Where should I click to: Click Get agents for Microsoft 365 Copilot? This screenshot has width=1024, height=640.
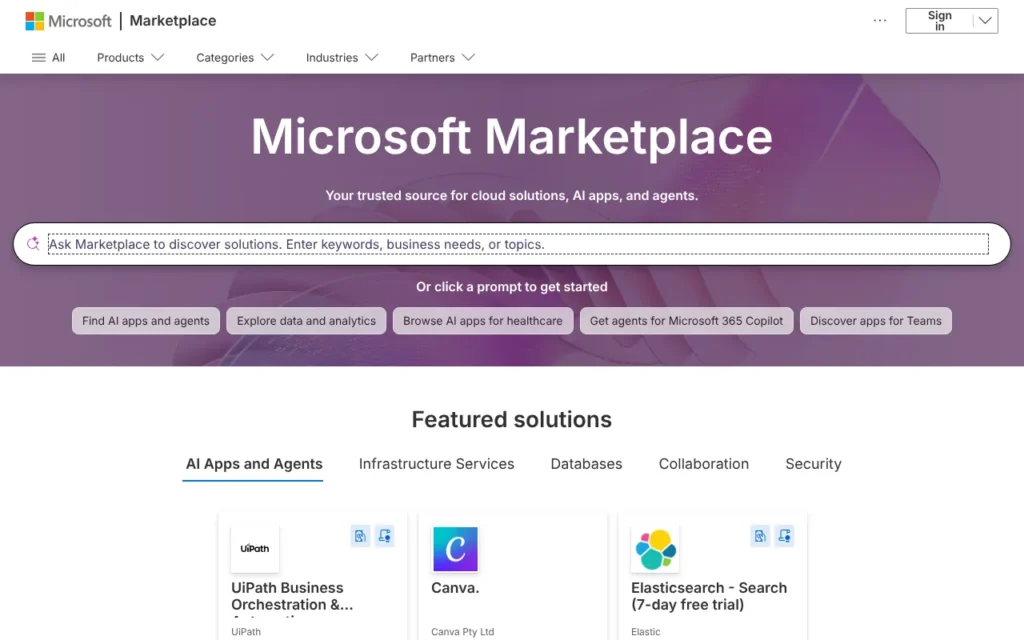(686, 321)
